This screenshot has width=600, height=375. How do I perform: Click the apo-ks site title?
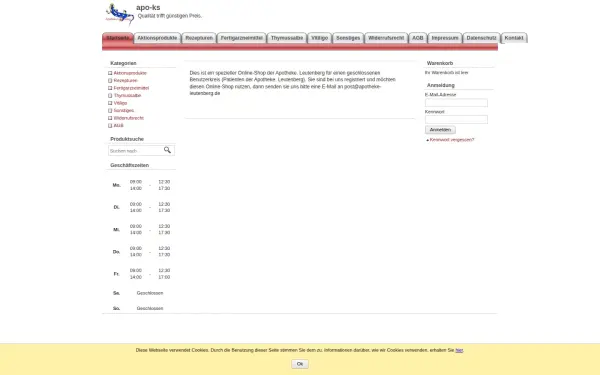148,7
